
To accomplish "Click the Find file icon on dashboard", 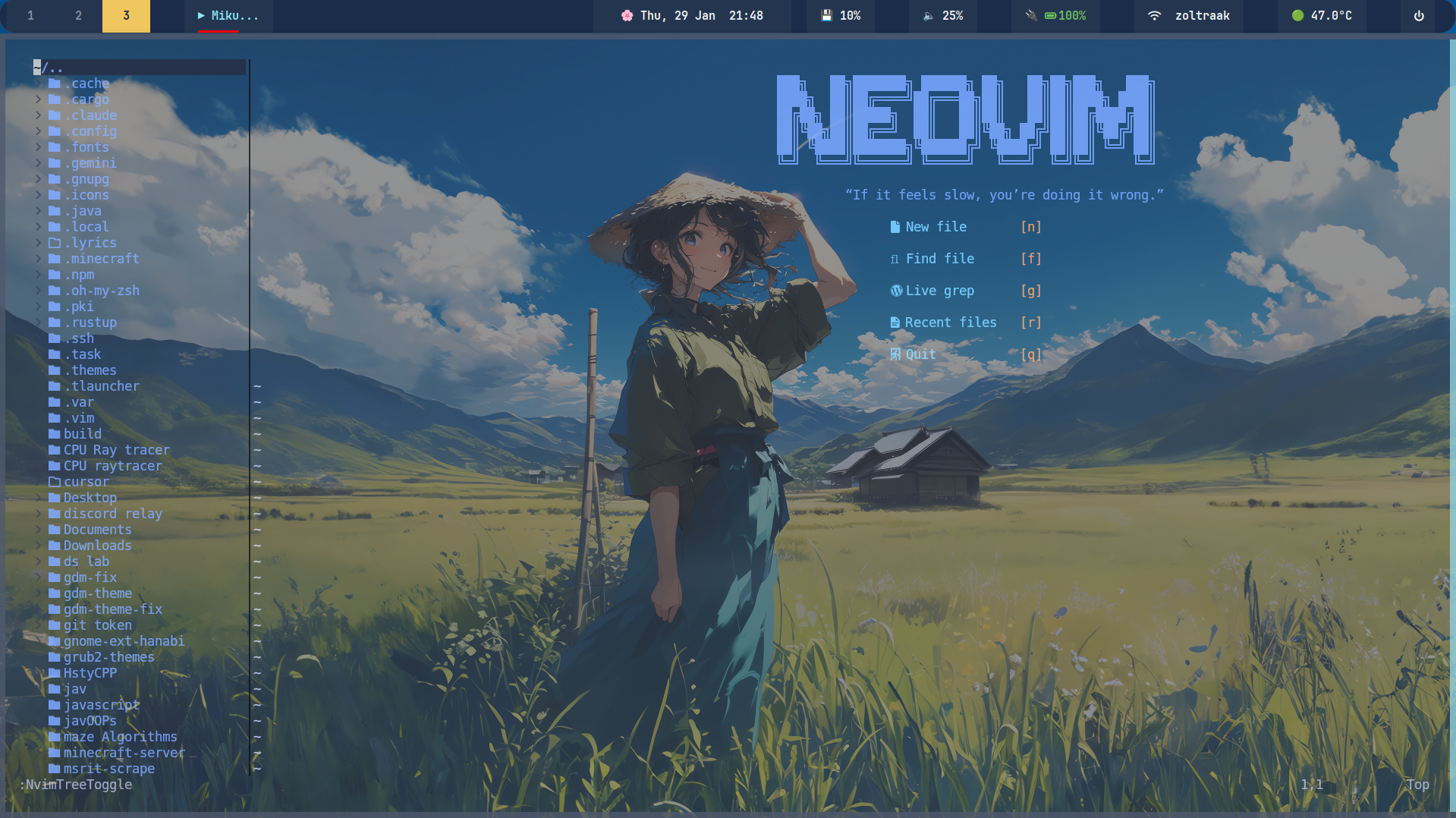I will [895, 259].
